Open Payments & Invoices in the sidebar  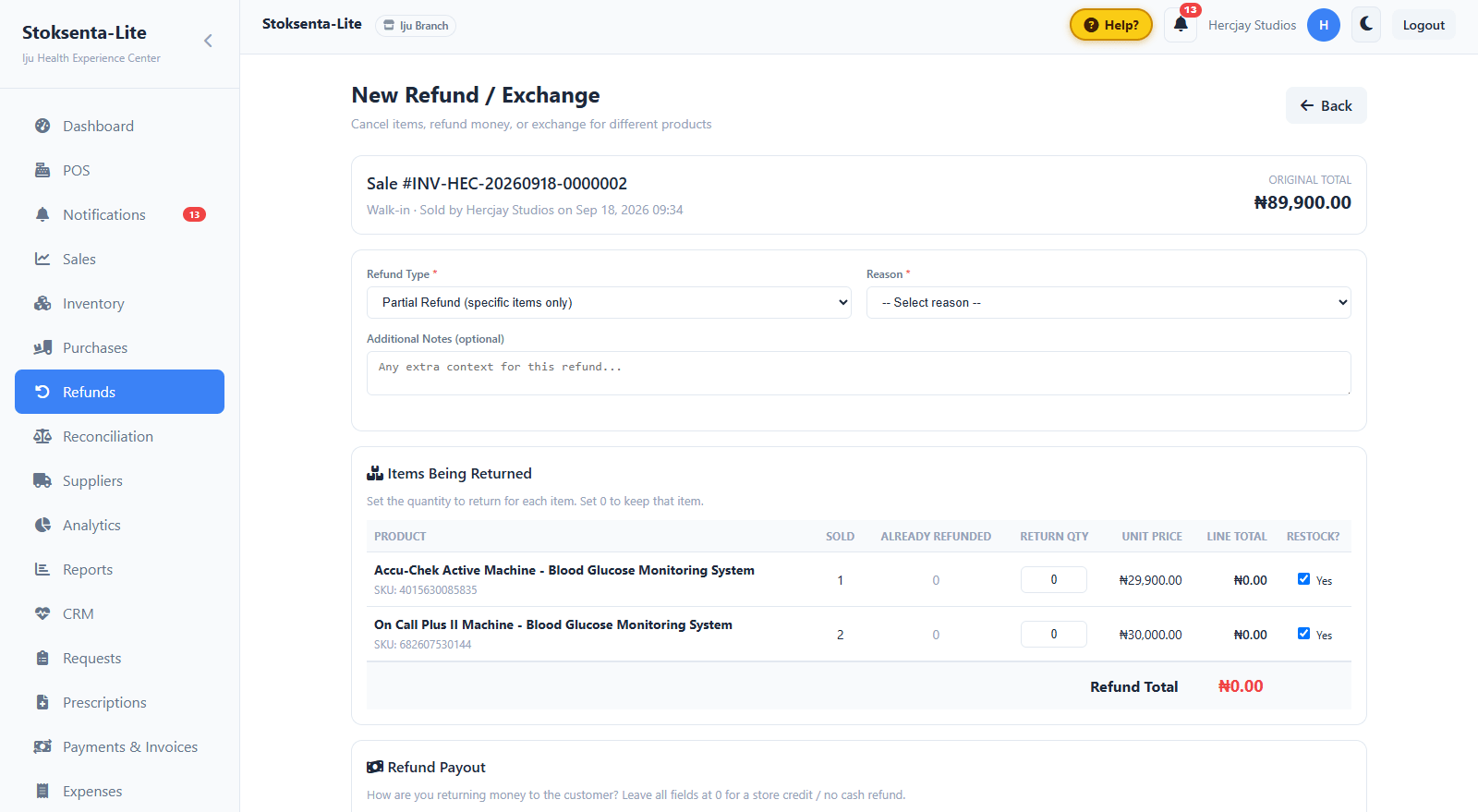(x=119, y=746)
